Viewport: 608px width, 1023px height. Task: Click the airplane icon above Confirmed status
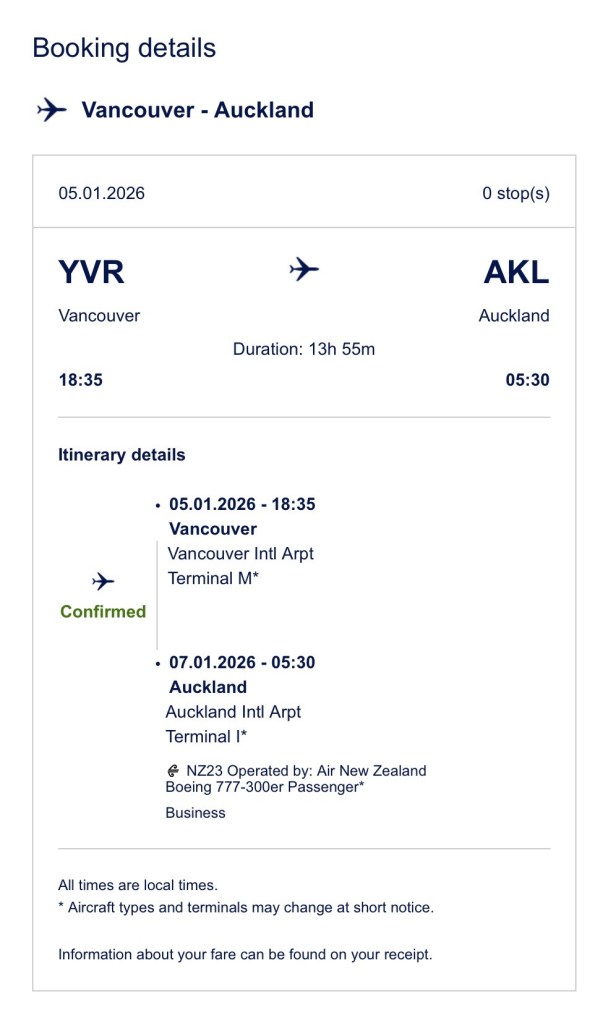[x=102, y=581]
